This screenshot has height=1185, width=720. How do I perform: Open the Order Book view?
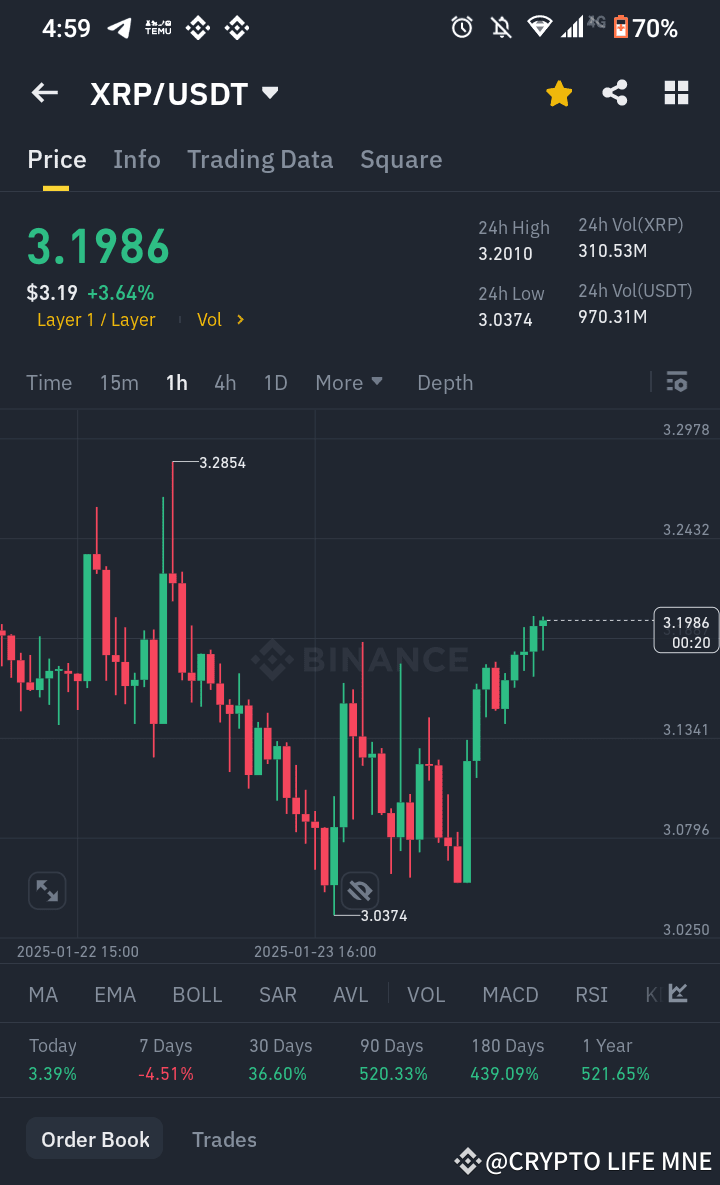[x=94, y=1138]
